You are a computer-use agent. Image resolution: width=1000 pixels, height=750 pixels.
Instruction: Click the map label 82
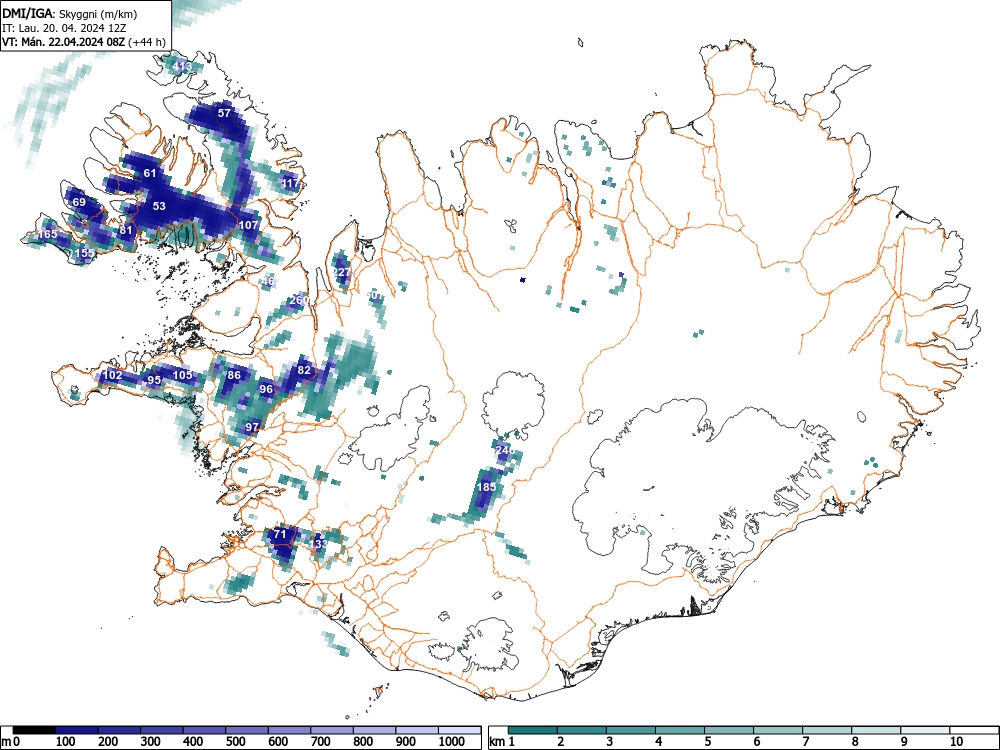304,370
